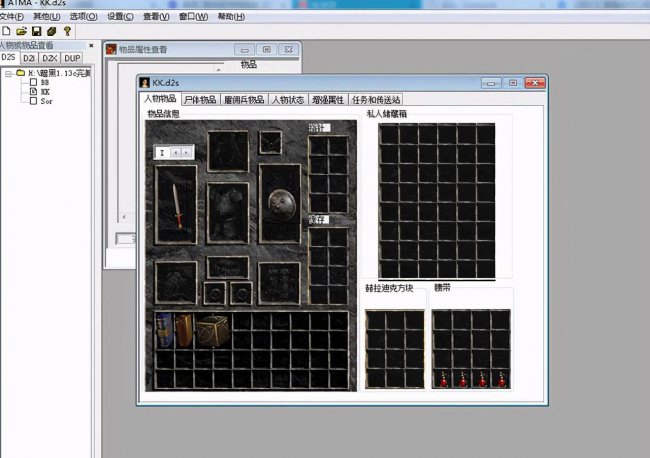The image size is (650, 458).
Task: Click the item property viewer window icon
Action: click(x=111, y=49)
